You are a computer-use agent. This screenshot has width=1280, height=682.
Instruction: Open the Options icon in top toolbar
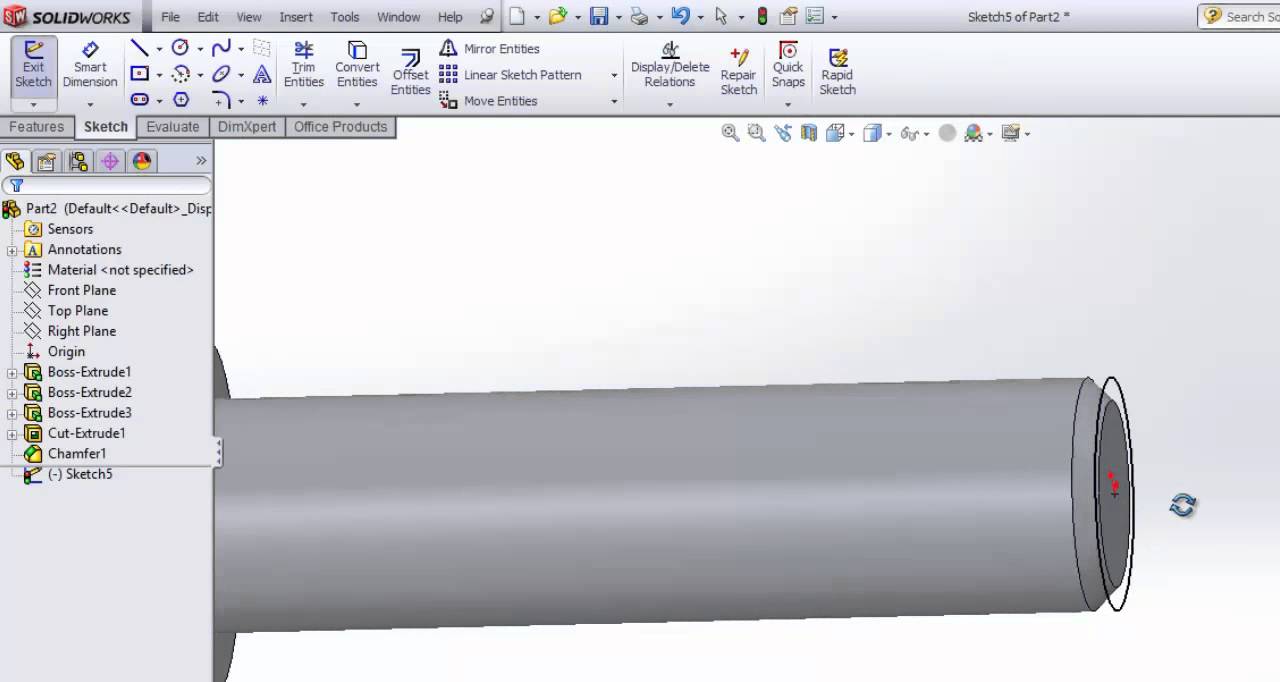pos(814,16)
